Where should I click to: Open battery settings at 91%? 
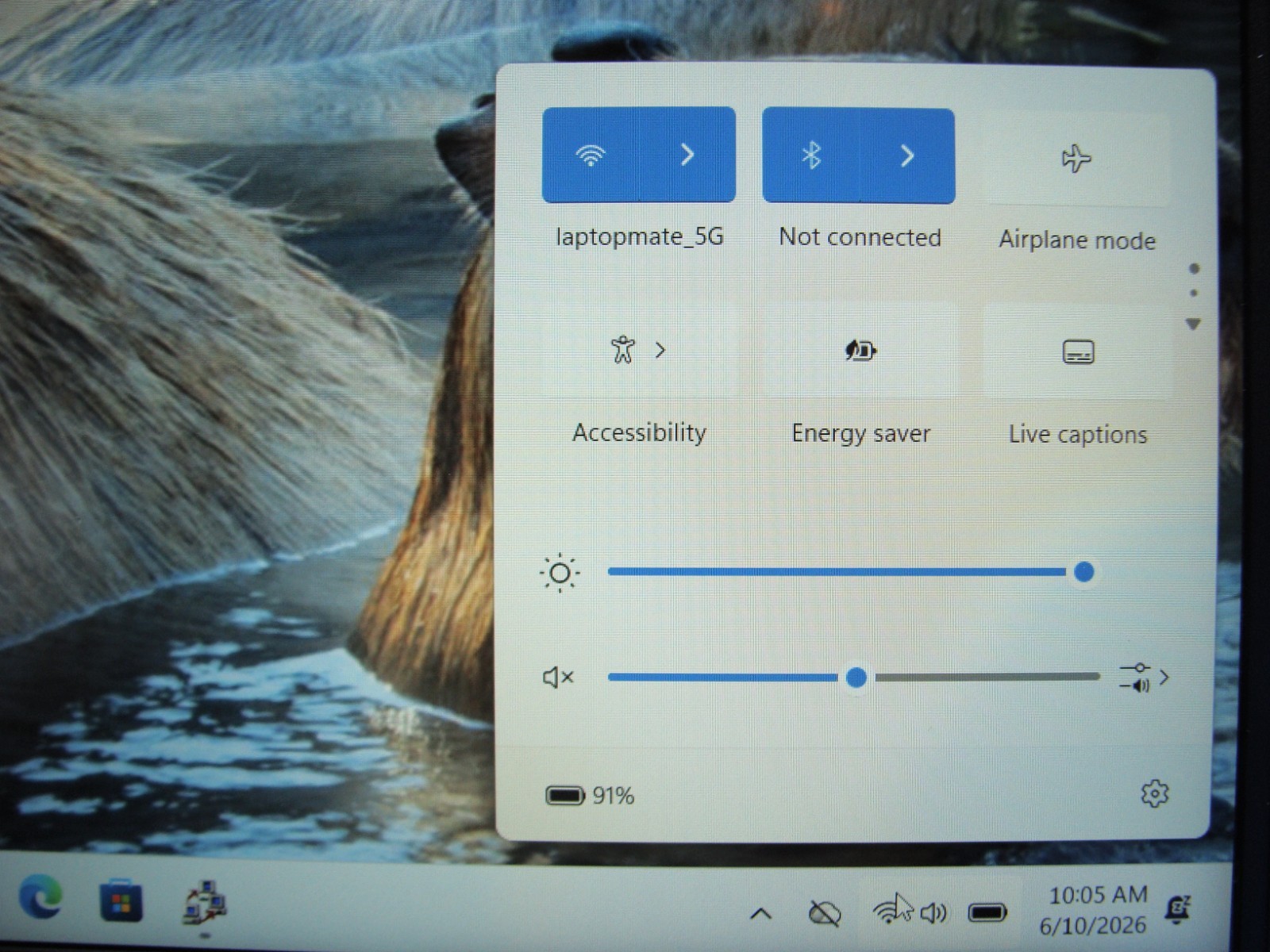coord(590,795)
